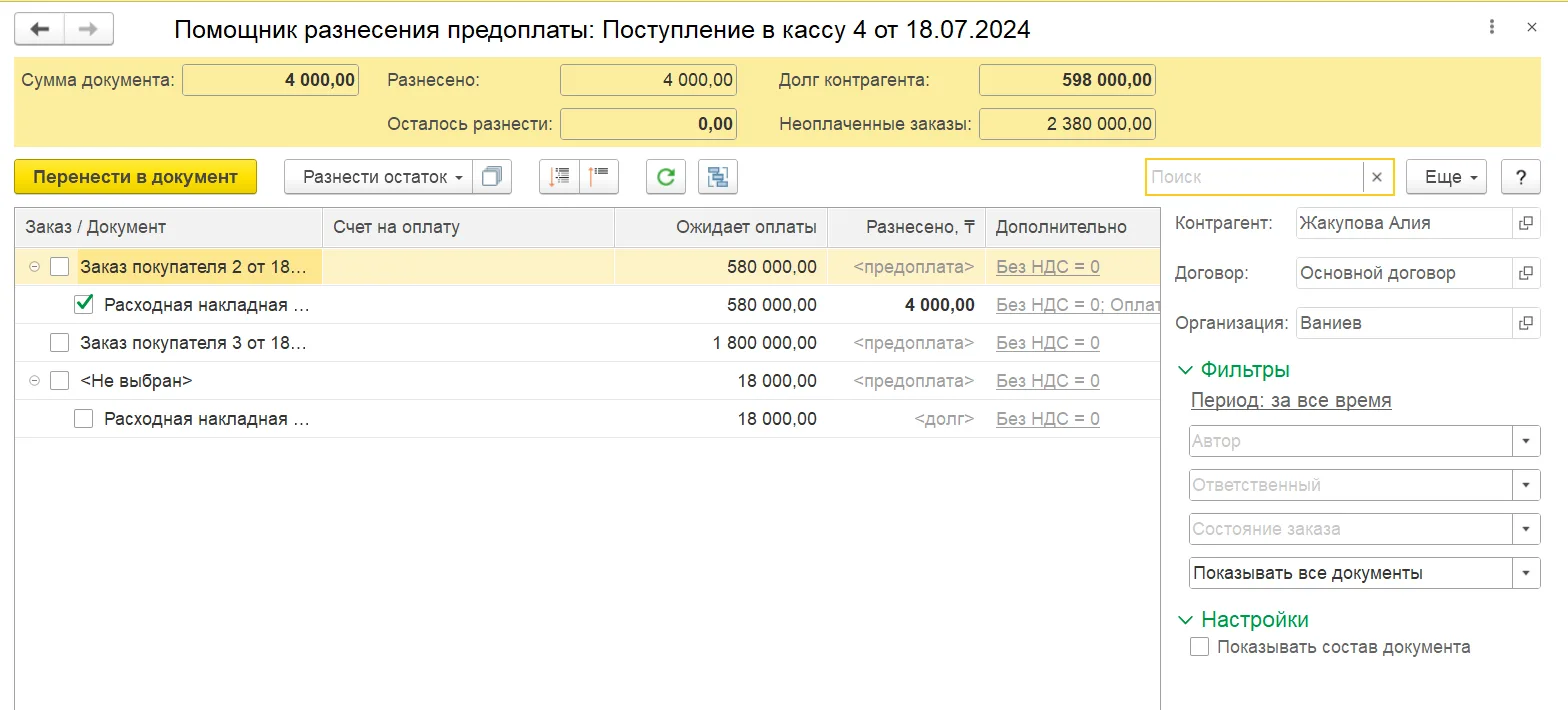Tick the <Не выбран> row checkbox
1568x710 pixels.
(x=60, y=381)
